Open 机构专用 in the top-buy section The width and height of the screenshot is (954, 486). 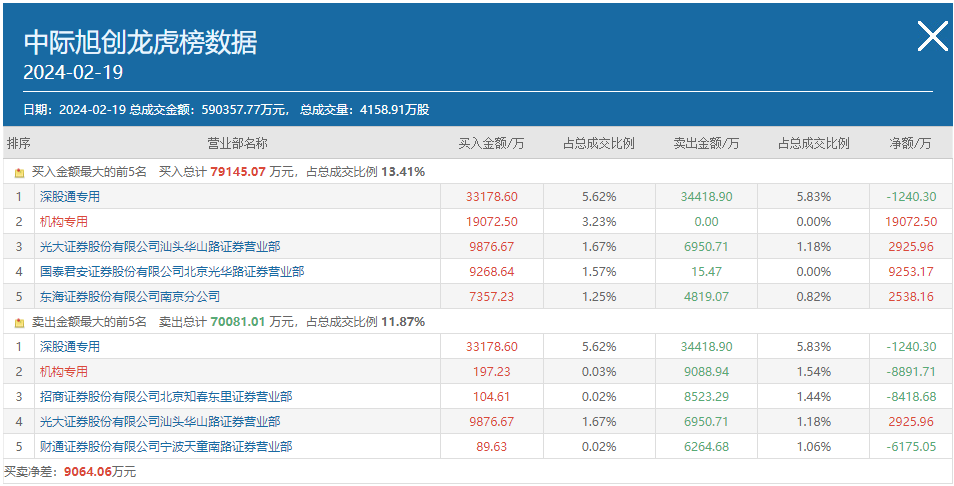[x=64, y=221]
